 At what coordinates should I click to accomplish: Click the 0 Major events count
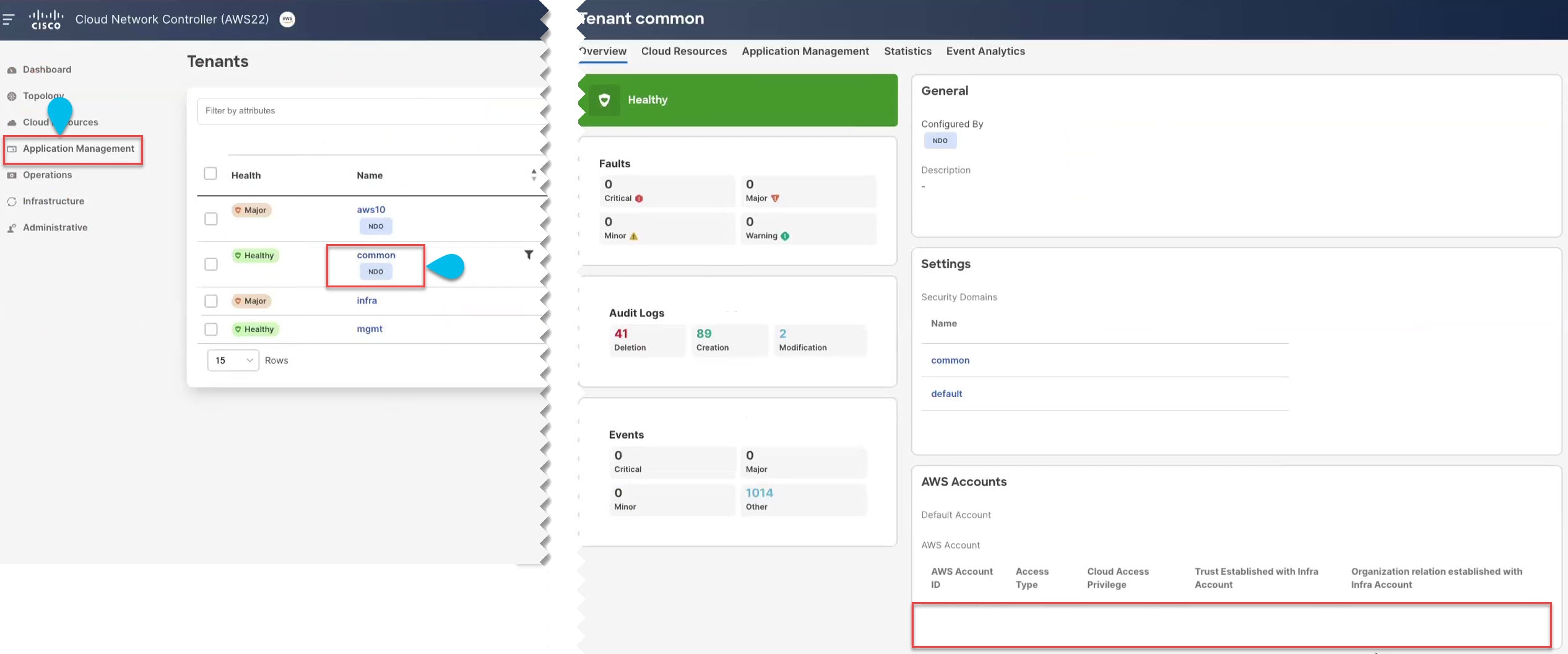(750, 456)
